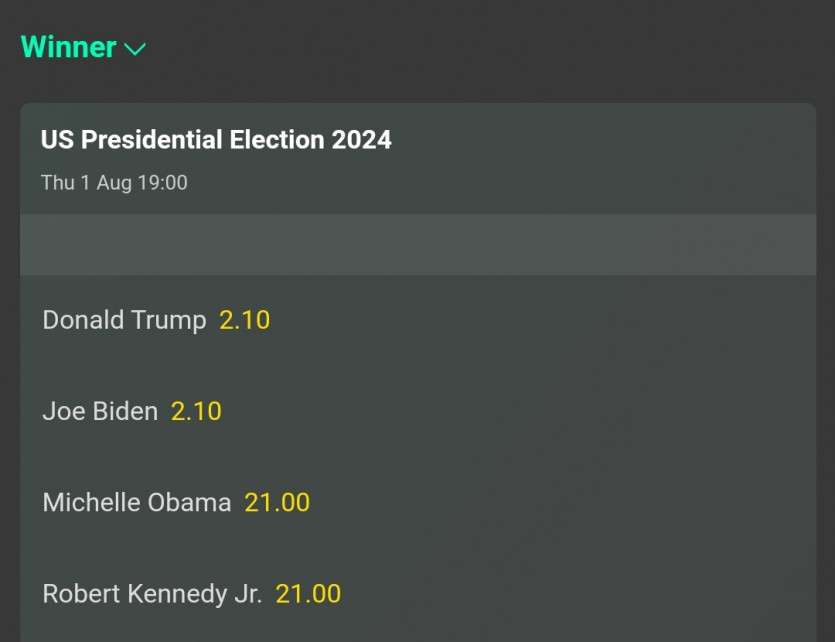Select the Michelle Obama name
Viewport: 835px width, 642px height.
point(136,502)
